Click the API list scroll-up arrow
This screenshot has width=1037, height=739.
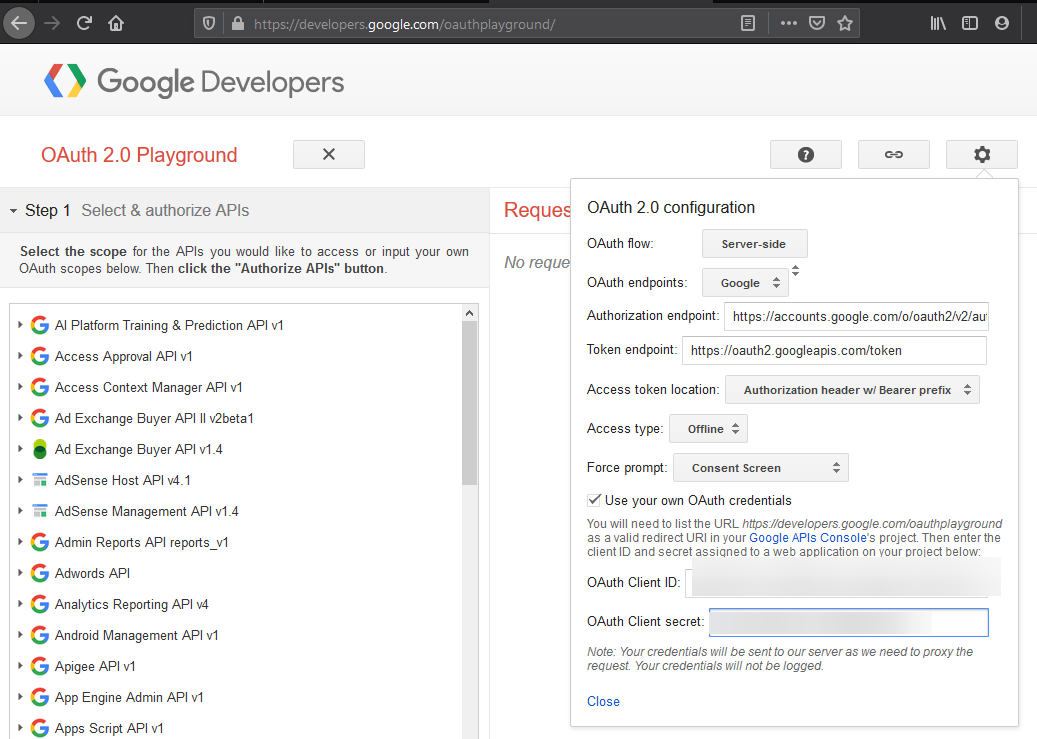470,313
